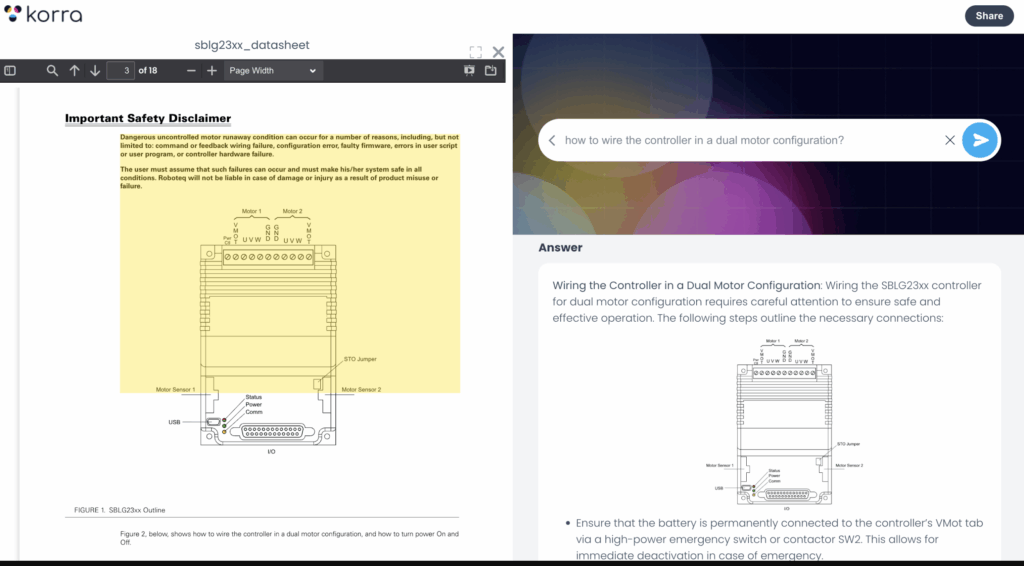Expand document viewer to fullscreen
The width and height of the screenshot is (1024, 566).
tap(476, 52)
